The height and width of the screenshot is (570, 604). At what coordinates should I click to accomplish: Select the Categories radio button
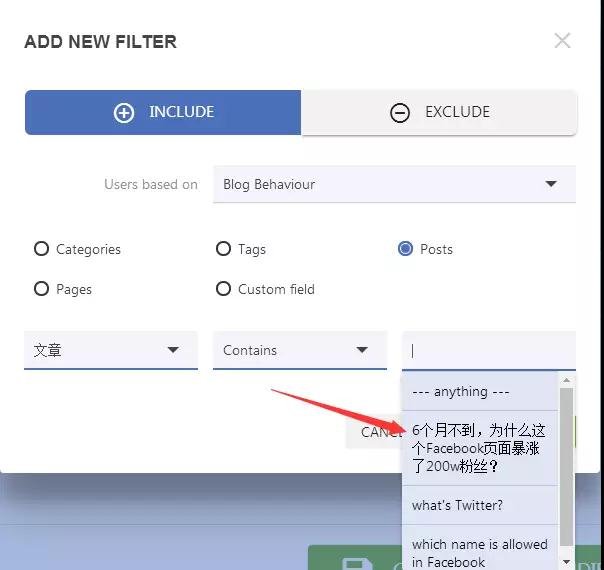[42, 249]
